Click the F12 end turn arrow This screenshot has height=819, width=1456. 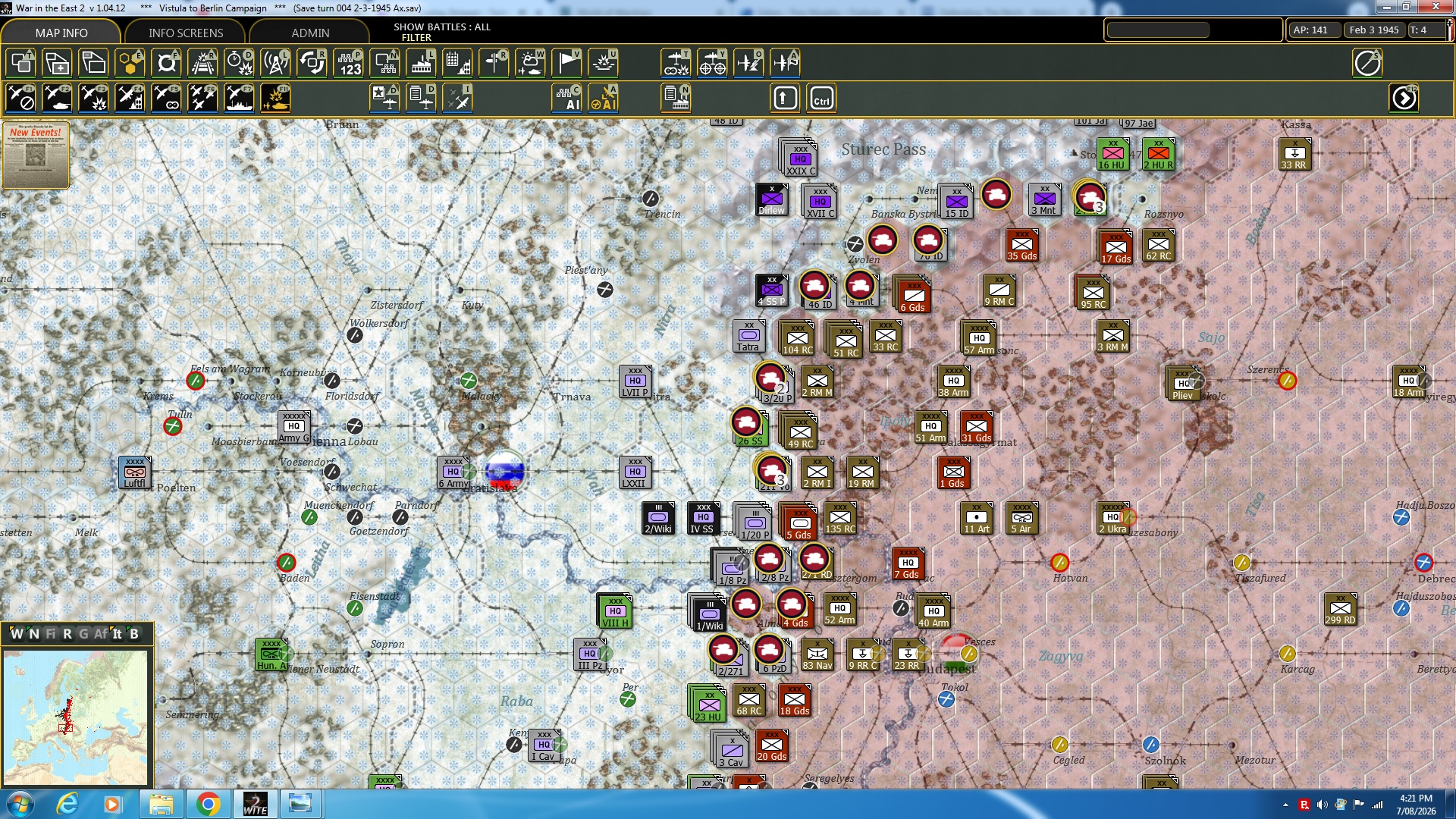click(x=1404, y=98)
